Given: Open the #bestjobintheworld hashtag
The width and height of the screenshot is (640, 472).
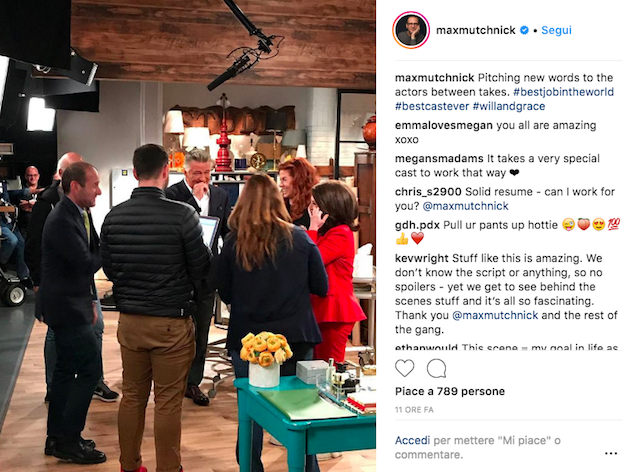Looking at the screenshot, I should pos(563,92).
